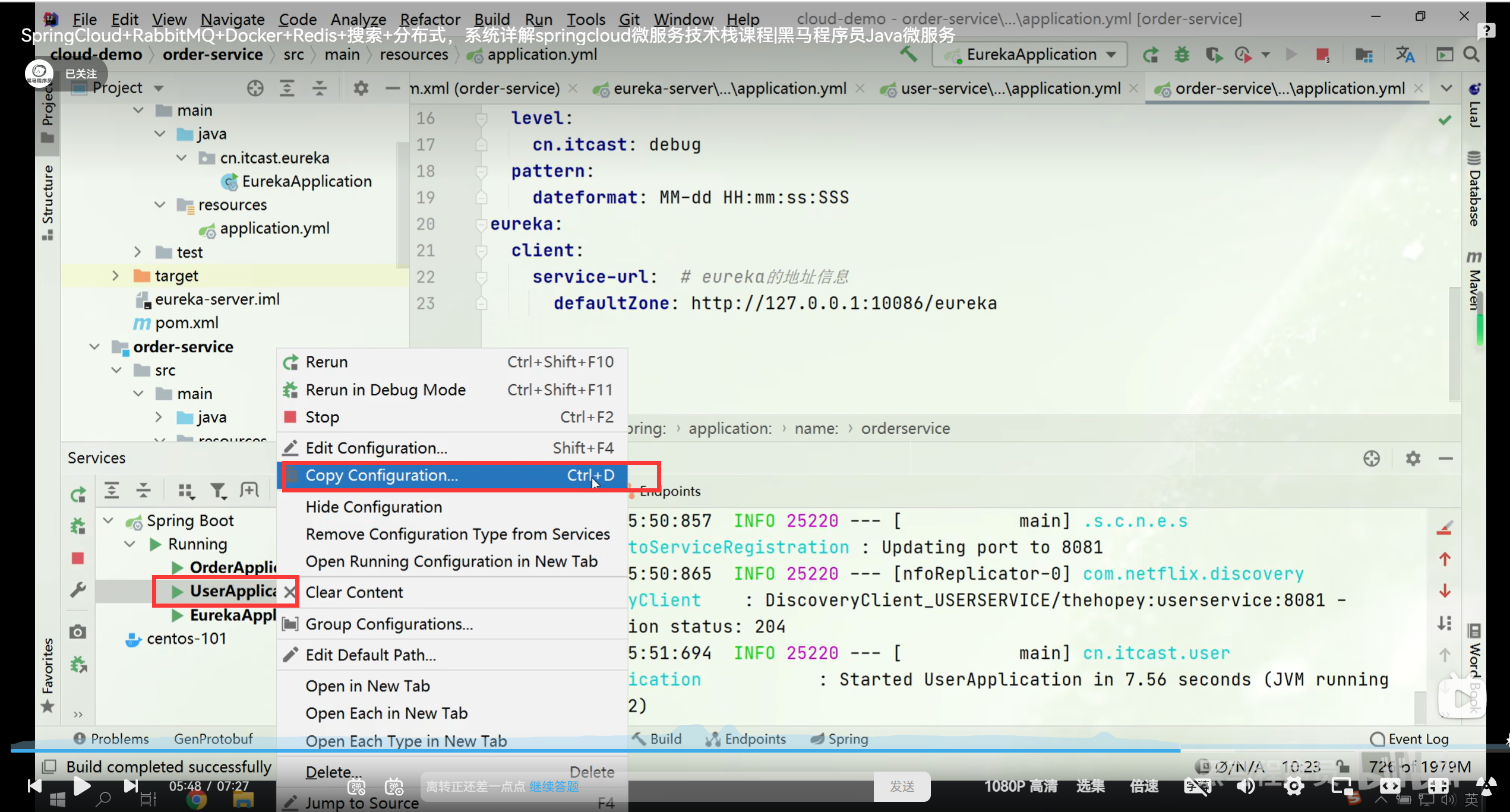Viewport: 1510px width, 812px height.
Task: Toggle video volume speaker button
Action: [1245, 786]
